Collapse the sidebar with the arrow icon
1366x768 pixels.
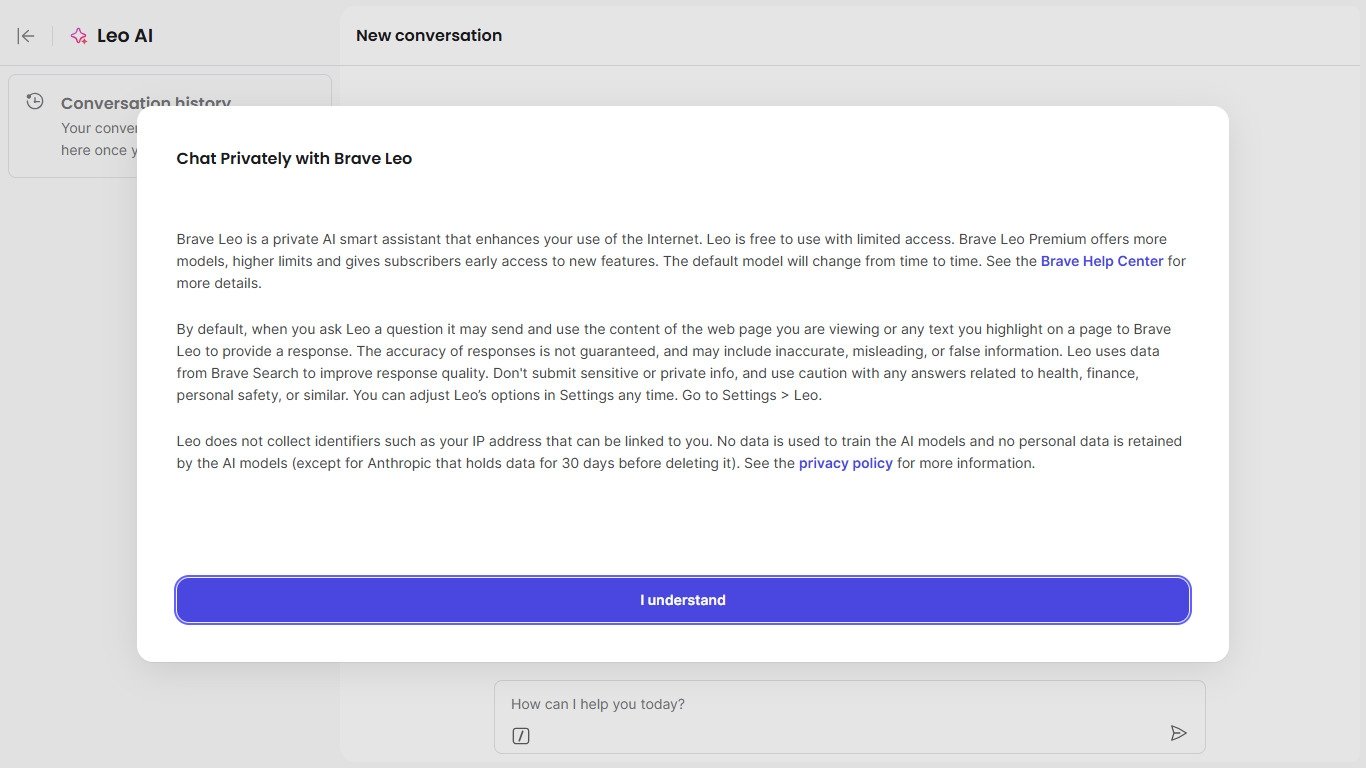point(26,36)
